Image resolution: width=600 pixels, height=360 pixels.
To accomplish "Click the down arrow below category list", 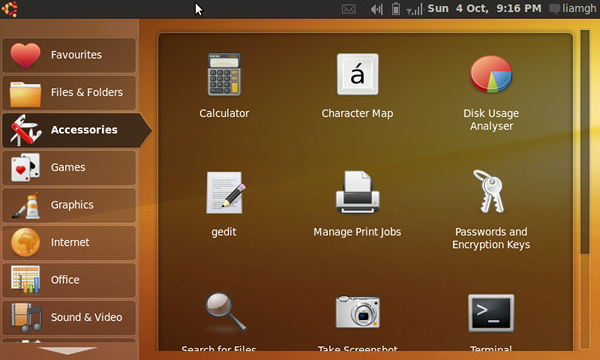I will (67, 350).
